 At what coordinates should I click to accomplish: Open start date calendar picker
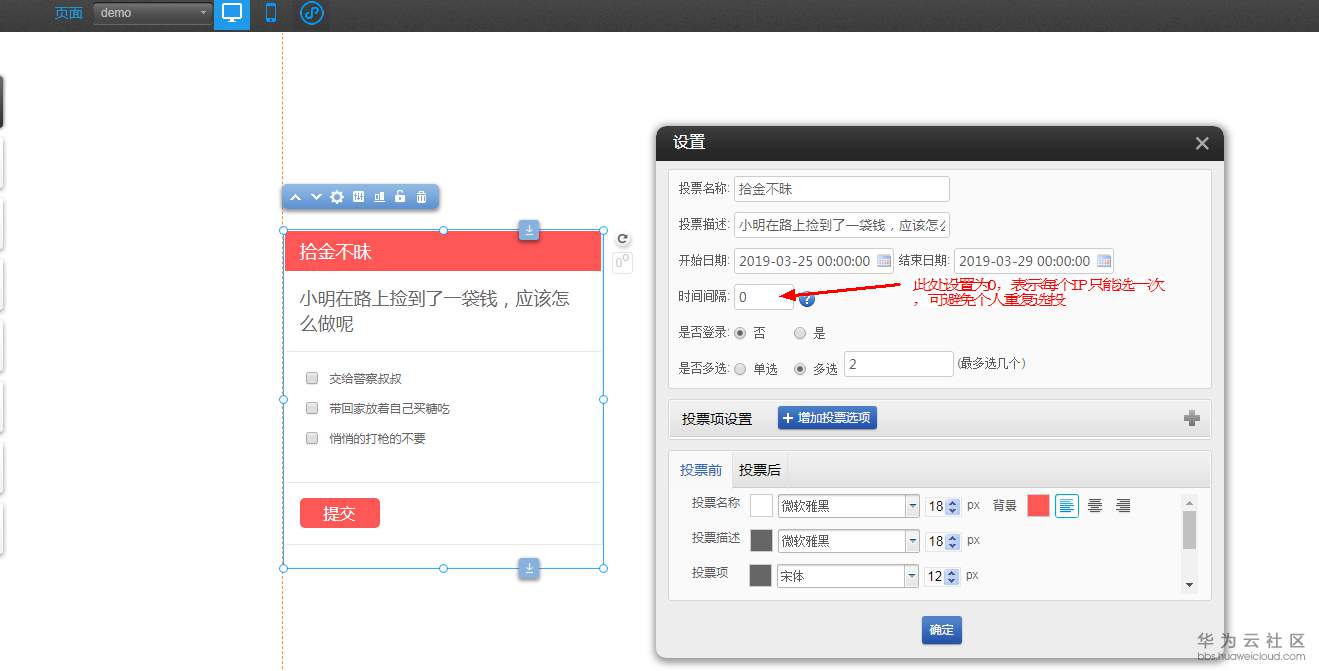click(884, 261)
